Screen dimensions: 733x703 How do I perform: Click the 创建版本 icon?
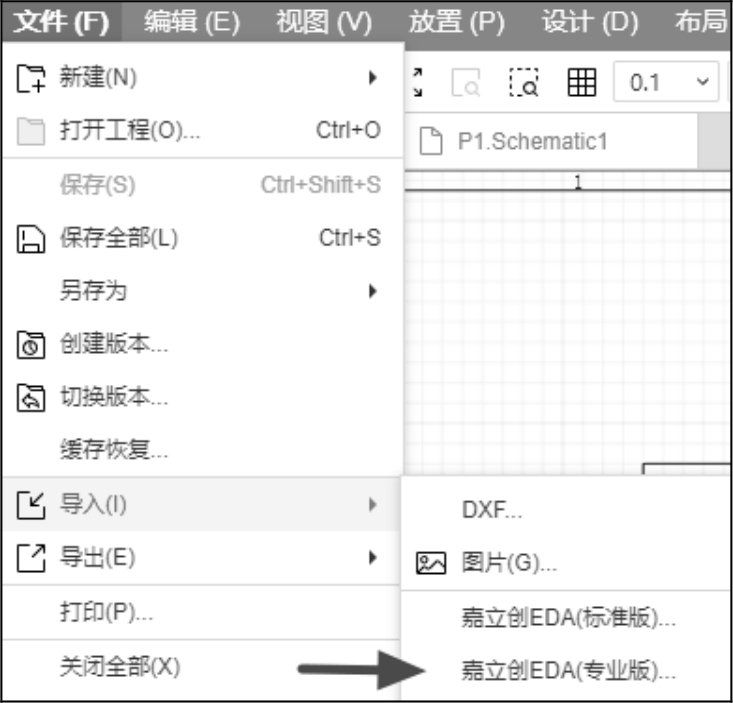tap(32, 346)
